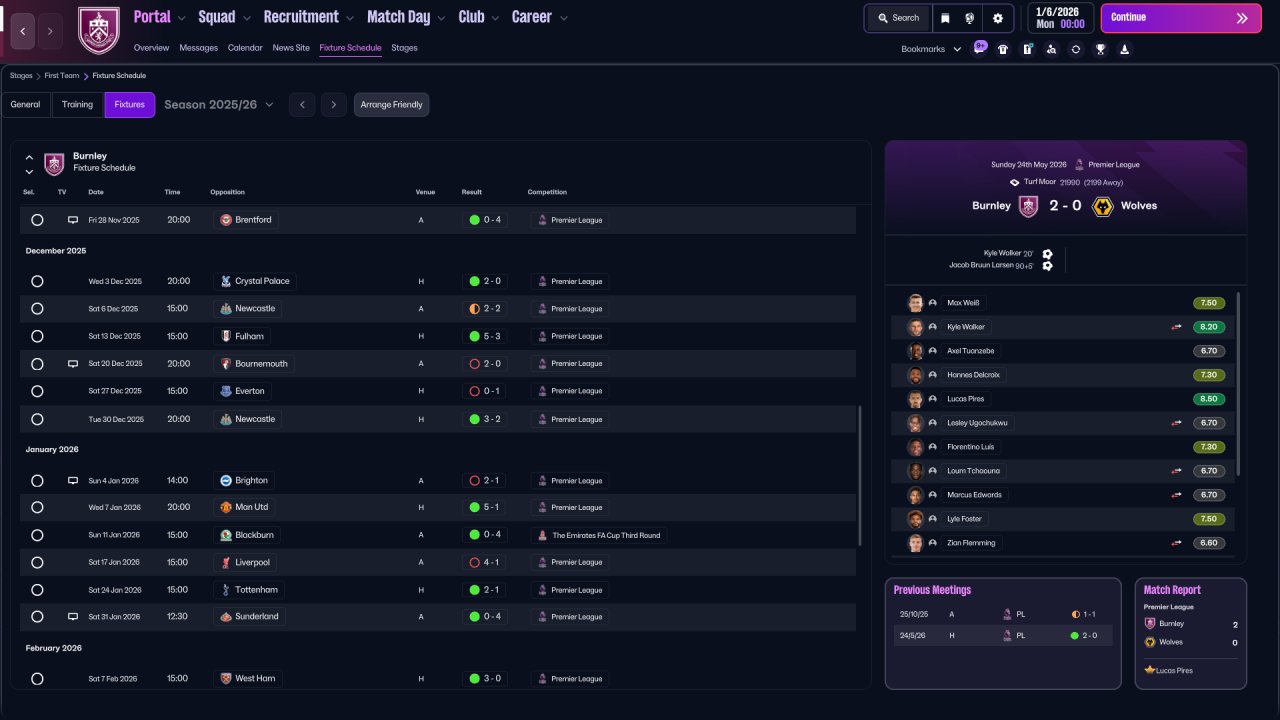Click Kyle Walker 8.20 rating badge
The height and width of the screenshot is (720, 1280).
point(1209,327)
